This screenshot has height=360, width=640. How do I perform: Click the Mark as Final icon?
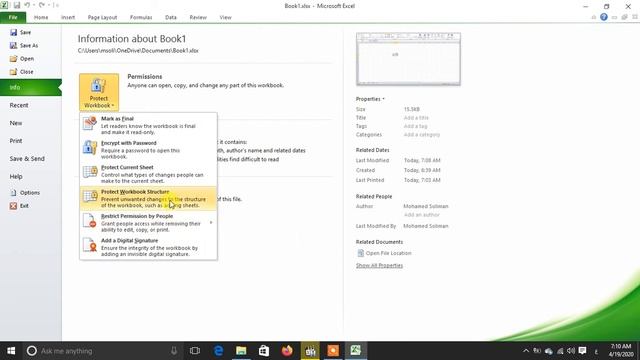tap(90, 123)
